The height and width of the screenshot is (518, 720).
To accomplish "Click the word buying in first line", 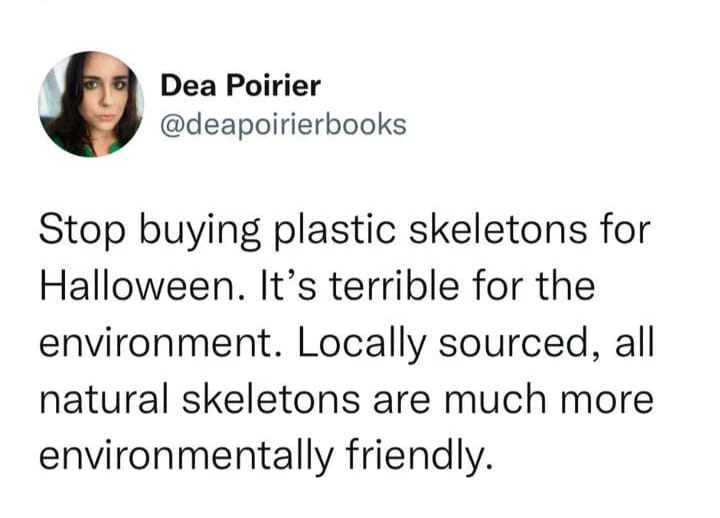I will point(200,230).
